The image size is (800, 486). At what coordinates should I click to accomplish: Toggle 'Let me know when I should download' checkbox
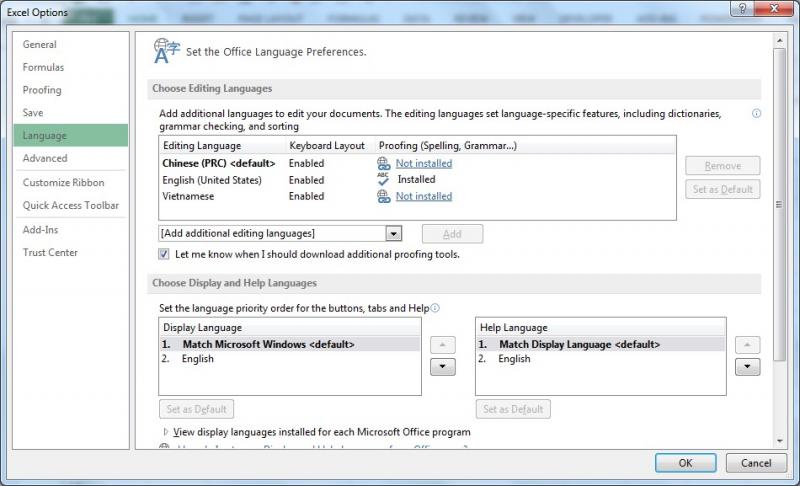coord(164,254)
